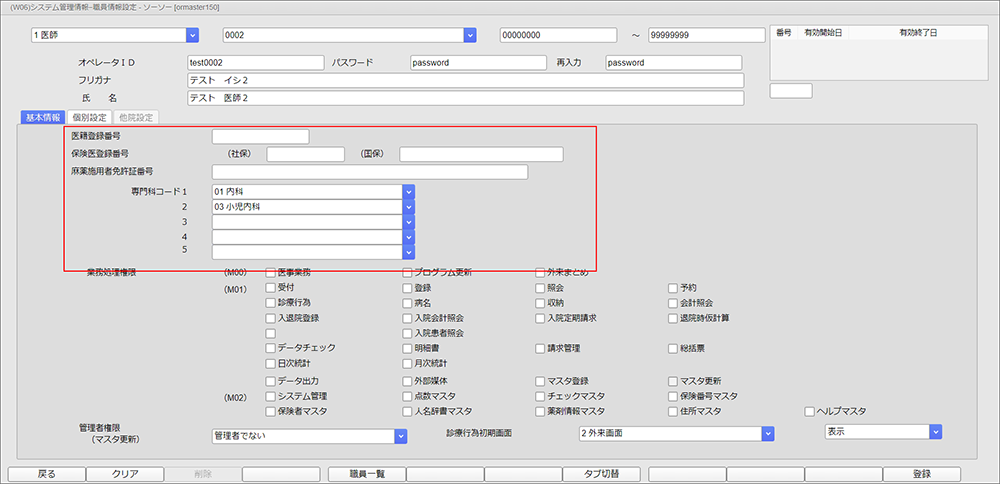Tick the 外部媒体 checkbox
The image size is (1000, 484).
(408, 381)
